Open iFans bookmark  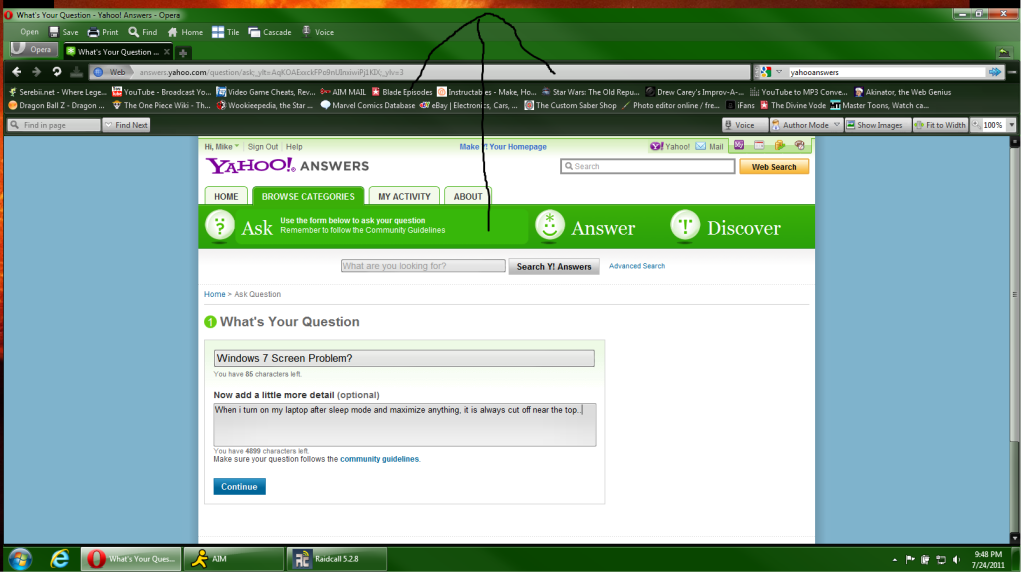[x=741, y=105]
